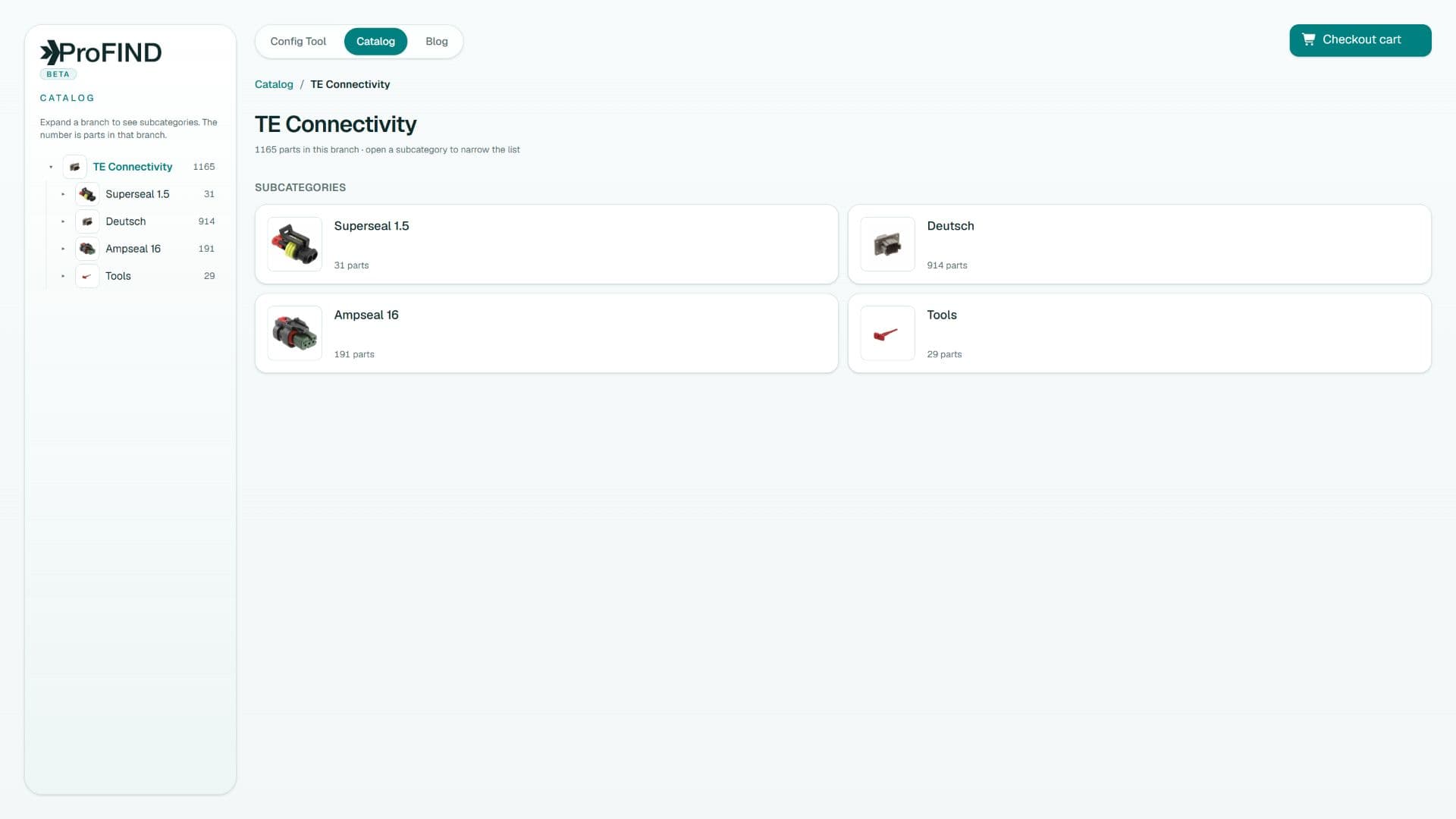Open the Tools card title
The image size is (1456, 819).
point(942,315)
